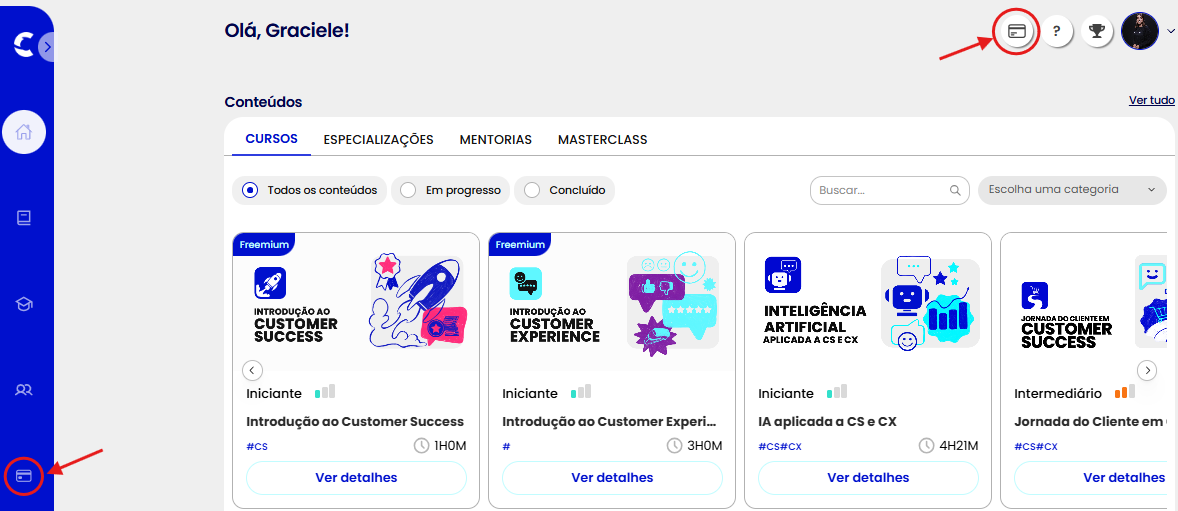Click the #CS tag on first course

tap(257, 447)
